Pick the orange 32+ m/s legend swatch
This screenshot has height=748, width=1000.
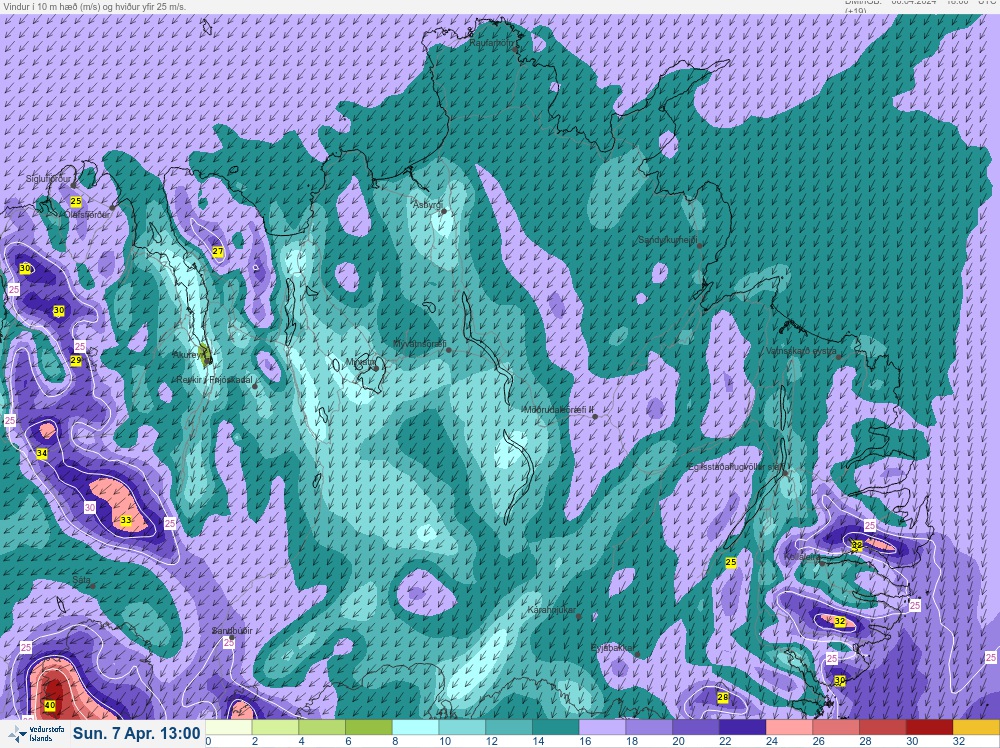(x=976, y=728)
